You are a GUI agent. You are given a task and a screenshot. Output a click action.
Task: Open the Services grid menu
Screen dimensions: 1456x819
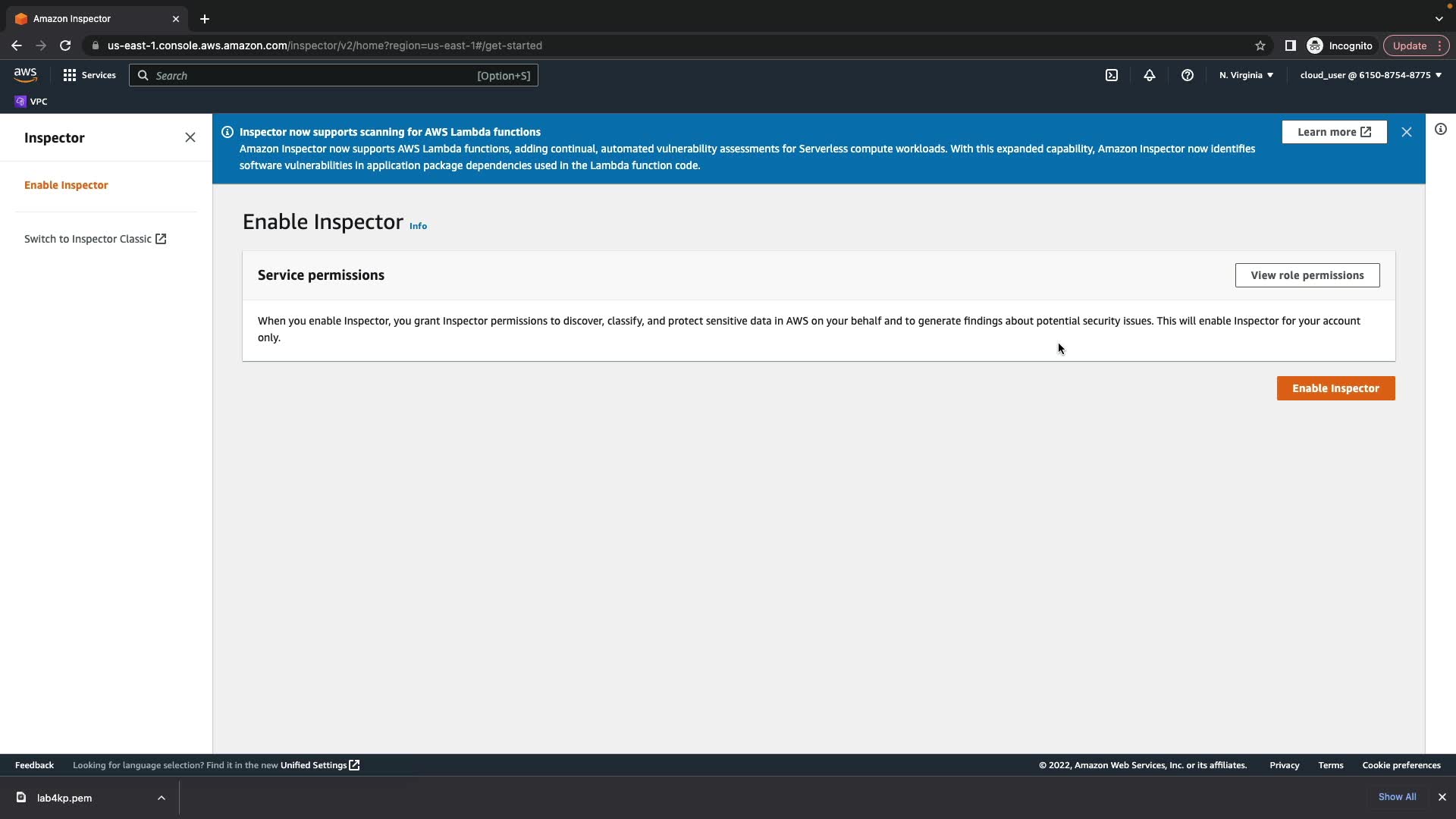pyautogui.click(x=89, y=75)
